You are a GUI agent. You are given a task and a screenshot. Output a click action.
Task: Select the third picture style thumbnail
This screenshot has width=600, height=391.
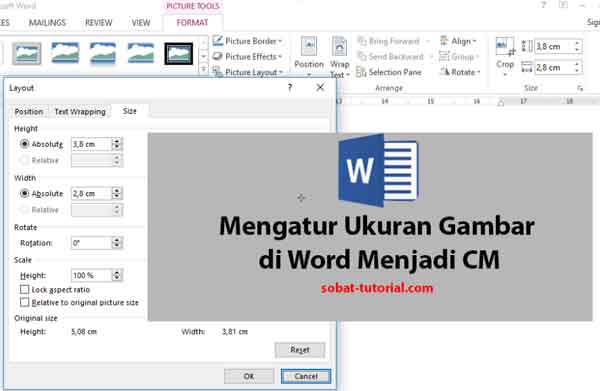coord(103,53)
